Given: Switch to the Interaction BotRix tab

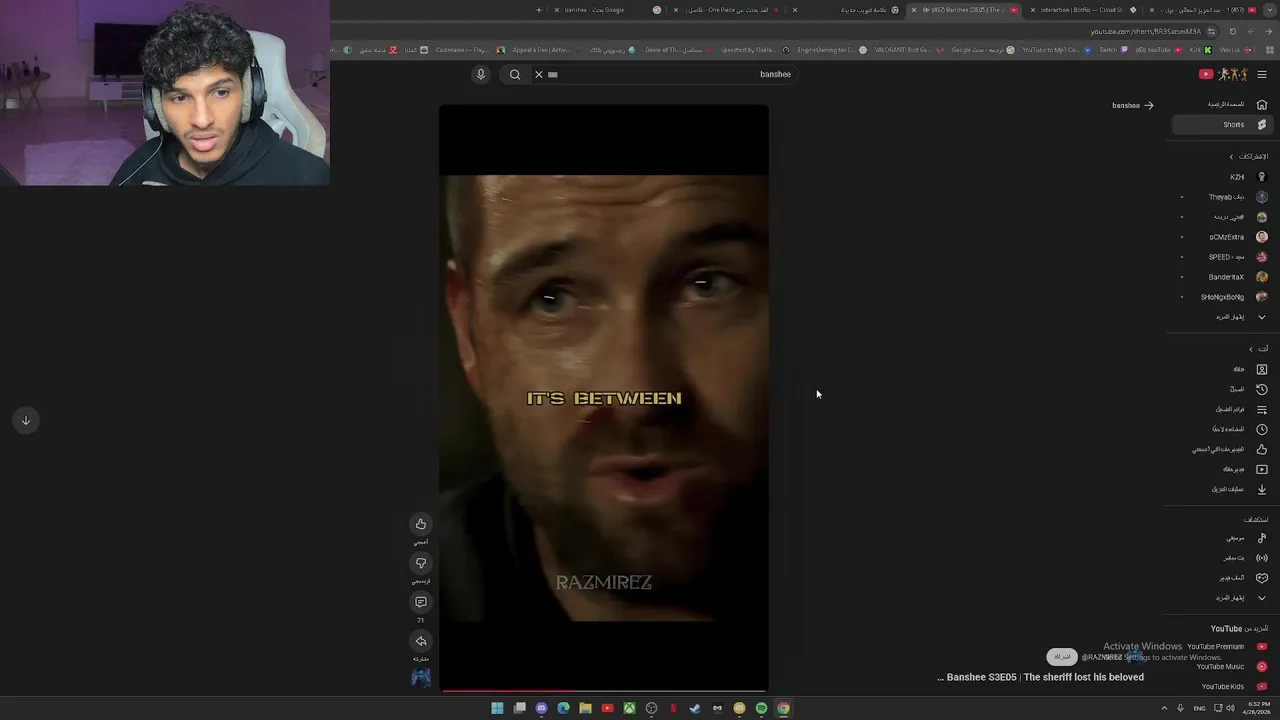Looking at the screenshot, I should click(1083, 10).
